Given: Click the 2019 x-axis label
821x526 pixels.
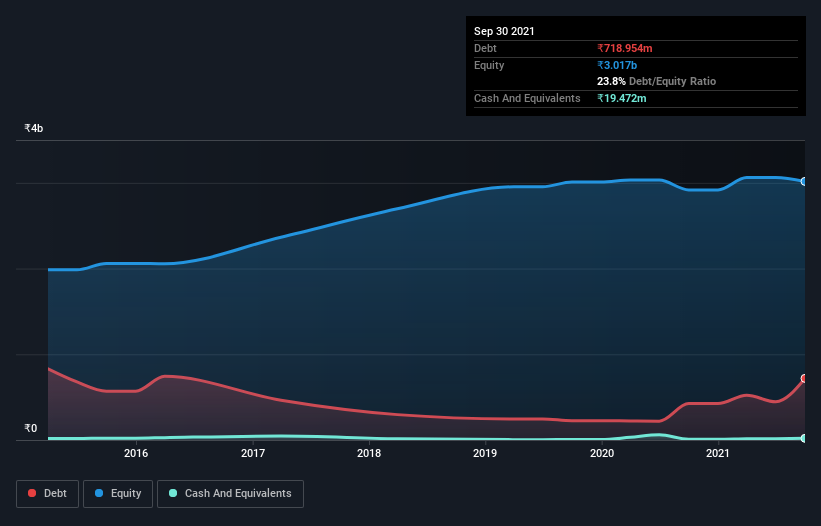Looking at the screenshot, I should [485, 453].
